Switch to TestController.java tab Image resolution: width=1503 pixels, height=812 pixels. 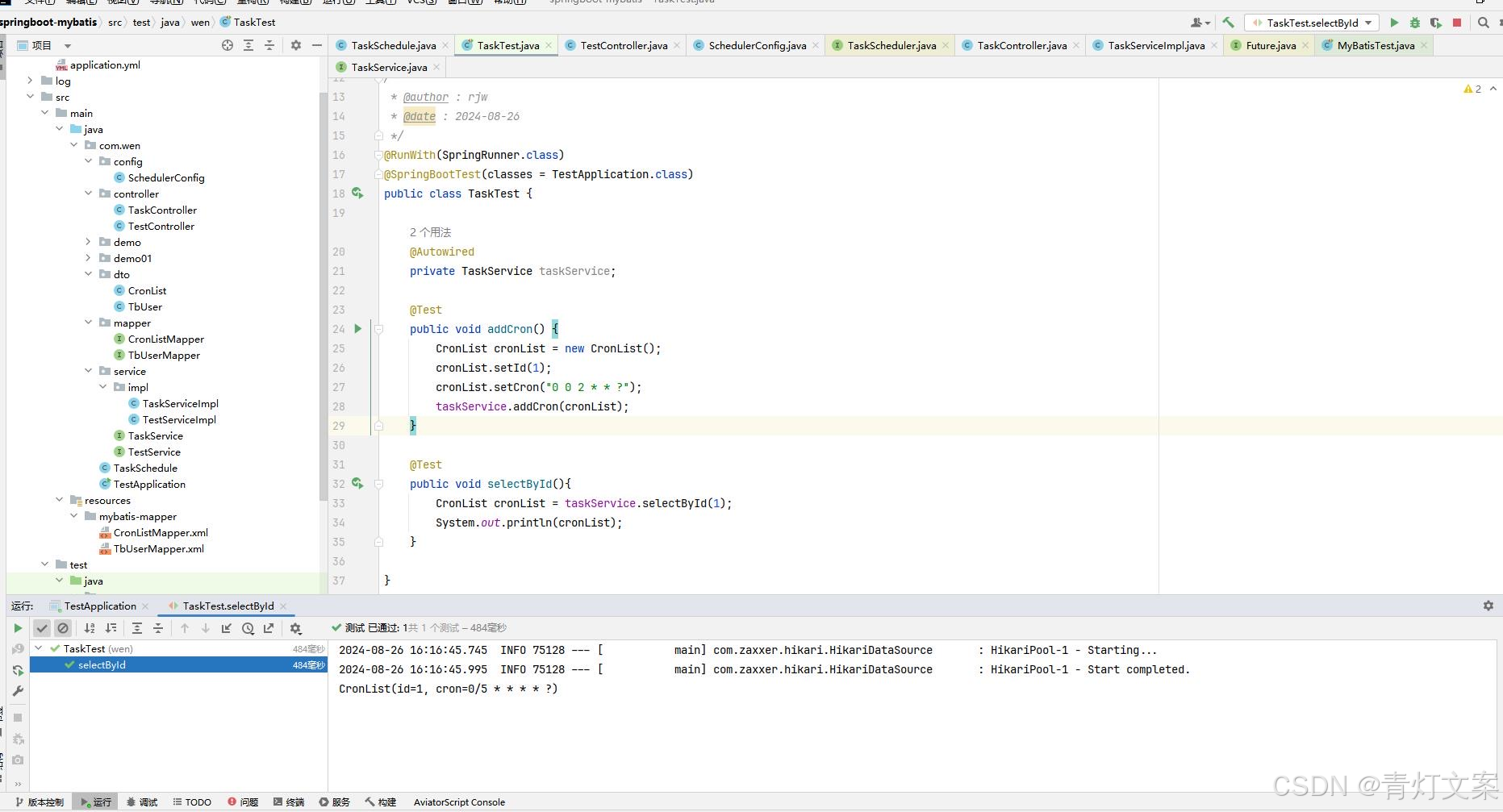624,45
